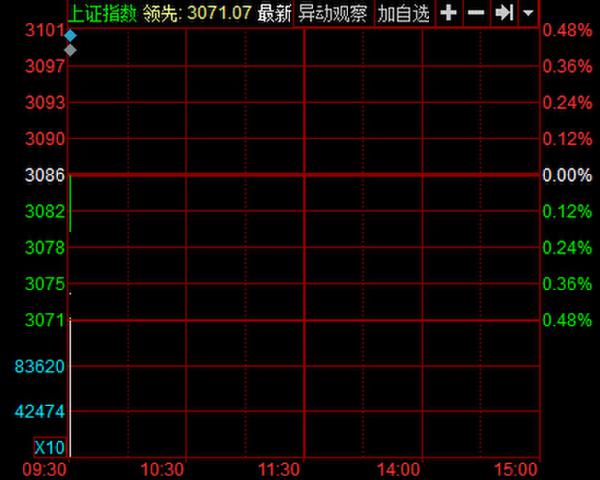Viewport: 600px width, 480px height.
Task: Click the green price line segment
Action: point(70,205)
